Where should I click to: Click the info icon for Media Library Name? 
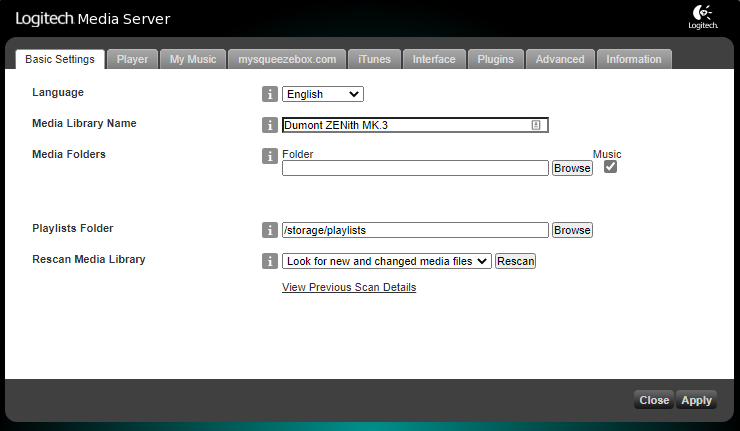point(269,125)
